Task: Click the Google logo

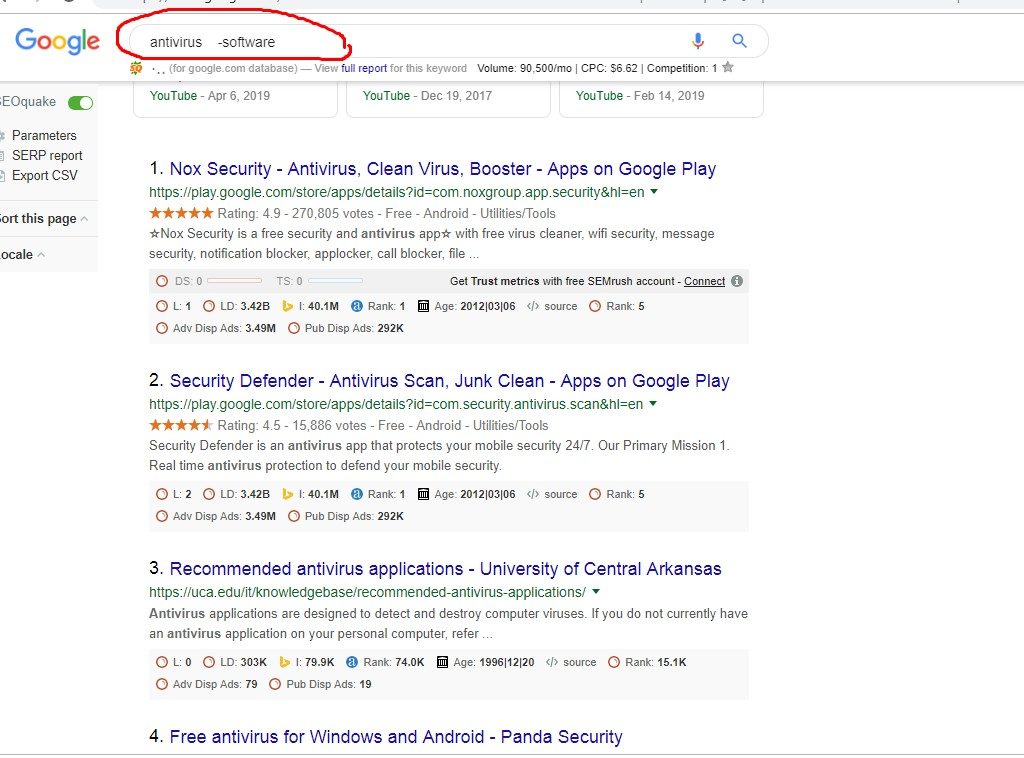Action: point(57,41)
